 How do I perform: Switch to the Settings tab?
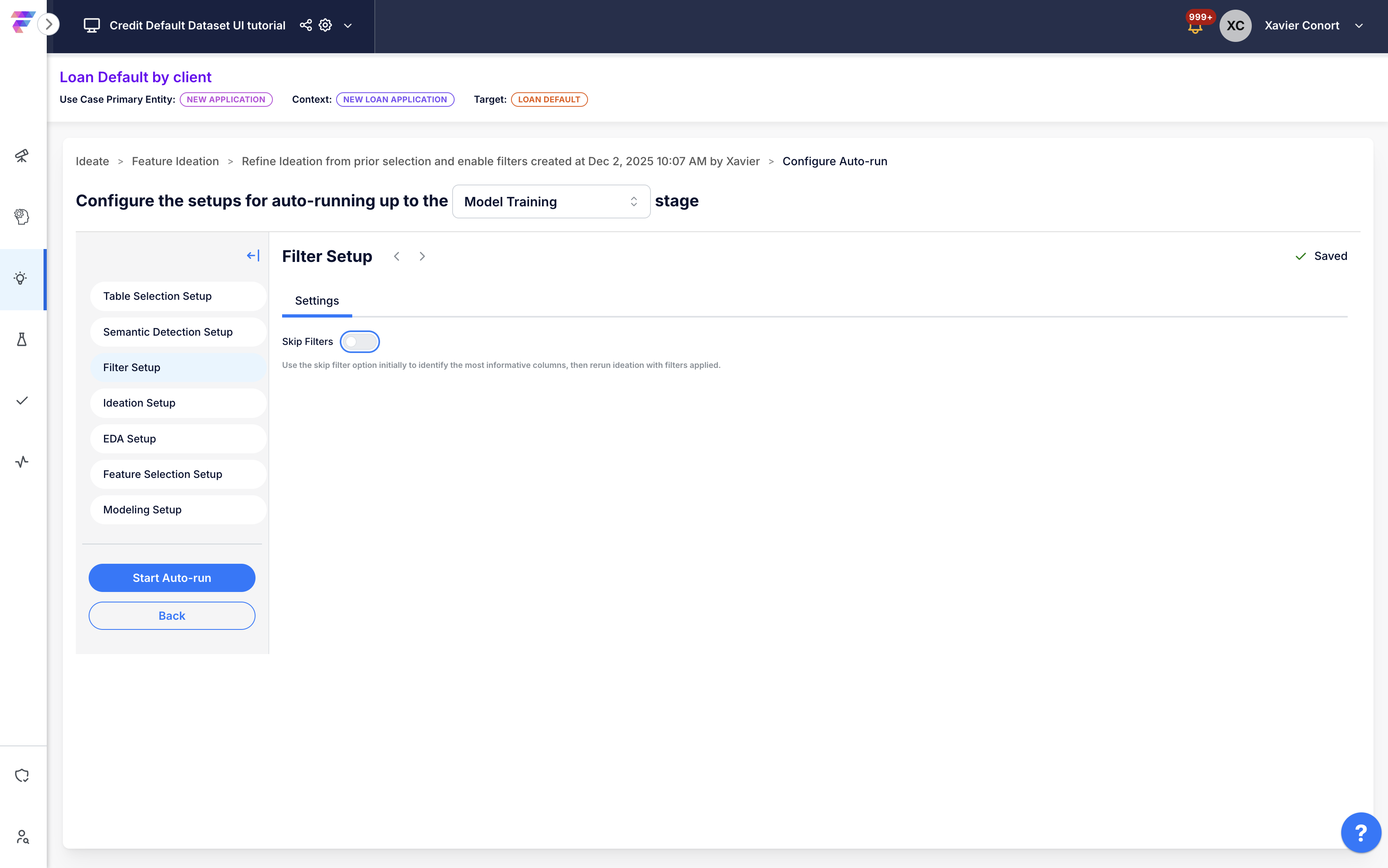point(317,301)
